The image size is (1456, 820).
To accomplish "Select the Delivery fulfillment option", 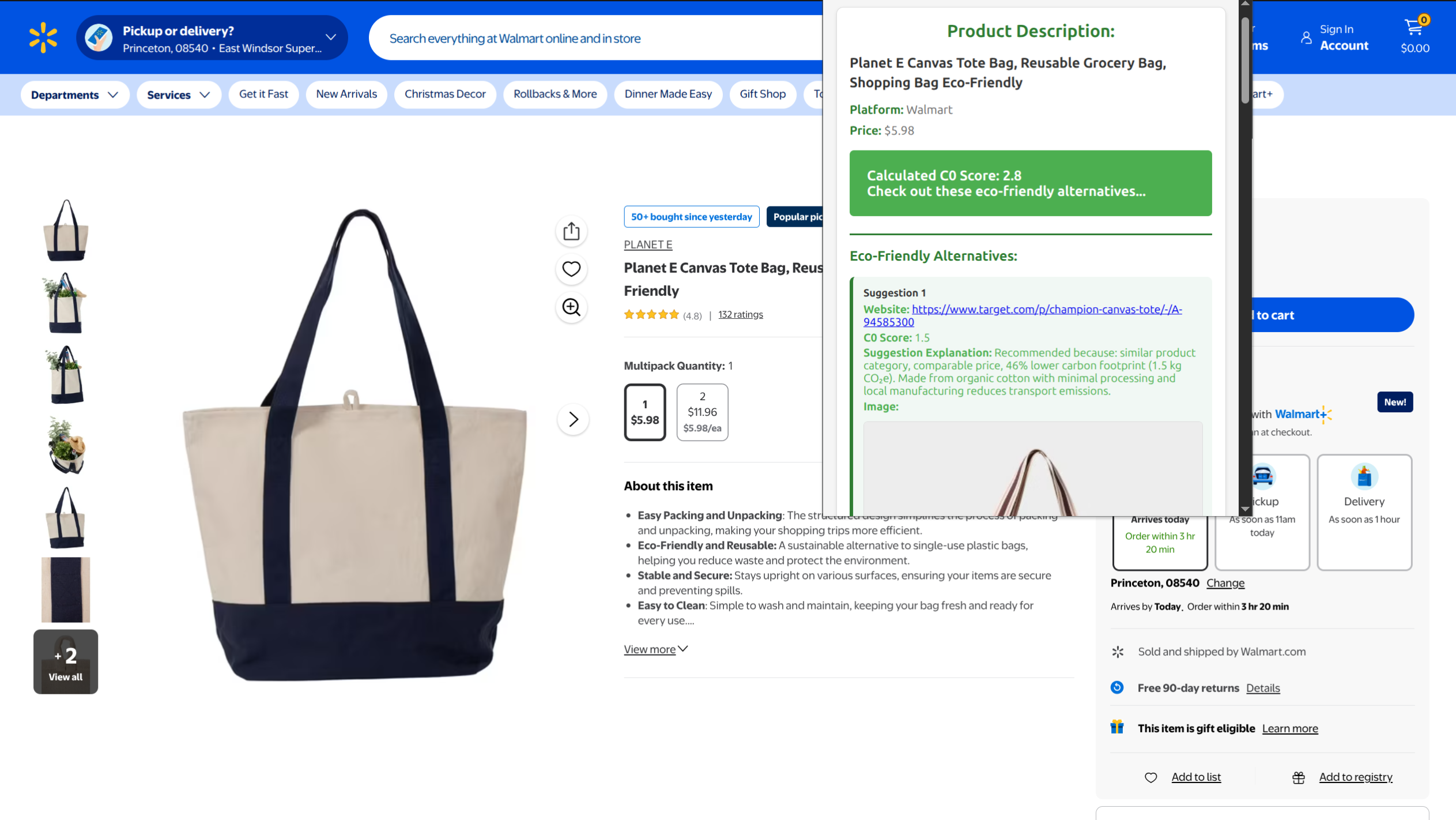I will coord(1364,512).
